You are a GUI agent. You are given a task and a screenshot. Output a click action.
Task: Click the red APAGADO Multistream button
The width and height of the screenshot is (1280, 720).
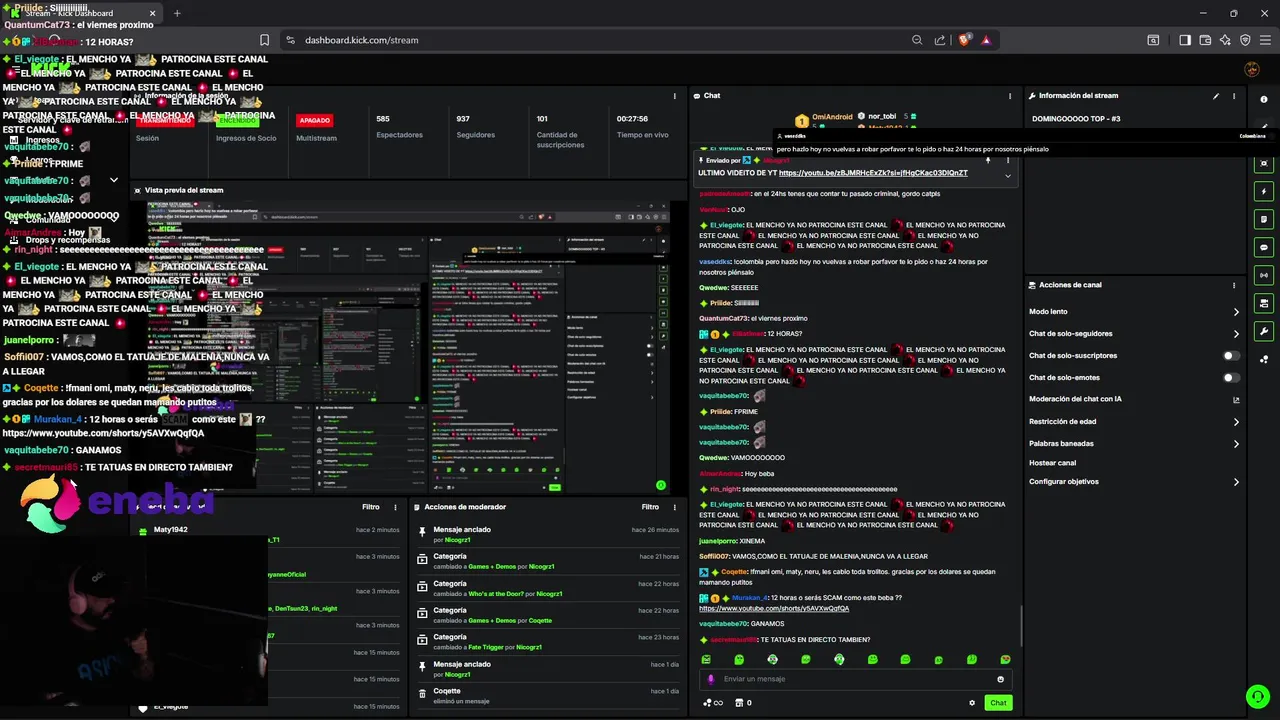pos(314,120)
